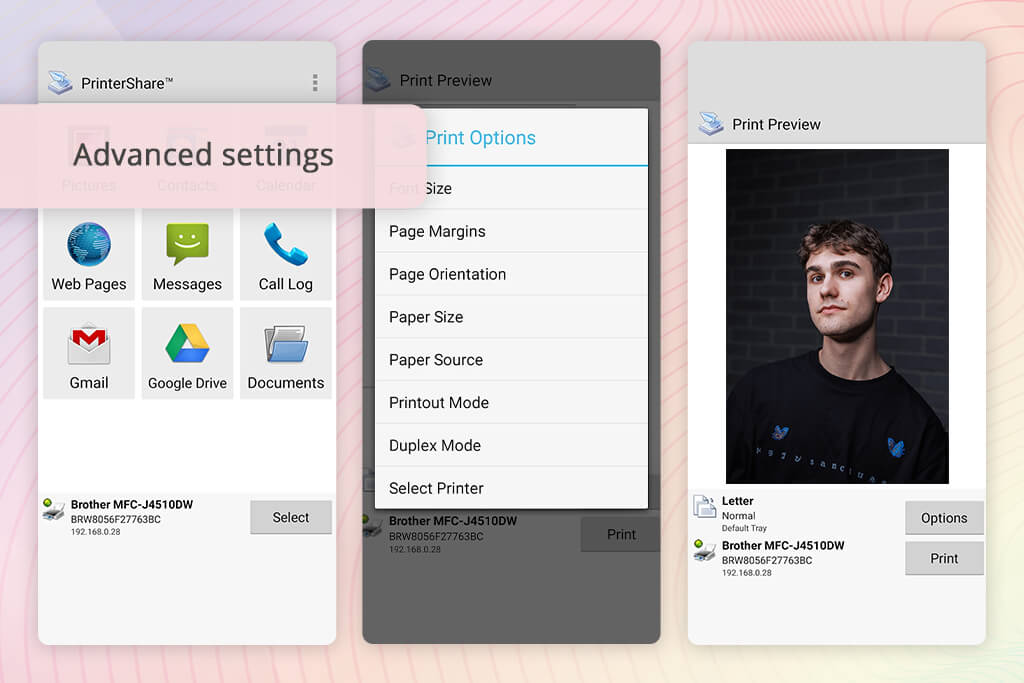This screenshot has width=1024, height=683.
Task: Click printer status icon in right Print Preview
Action: pyautogui.click(x=704, y=550)
